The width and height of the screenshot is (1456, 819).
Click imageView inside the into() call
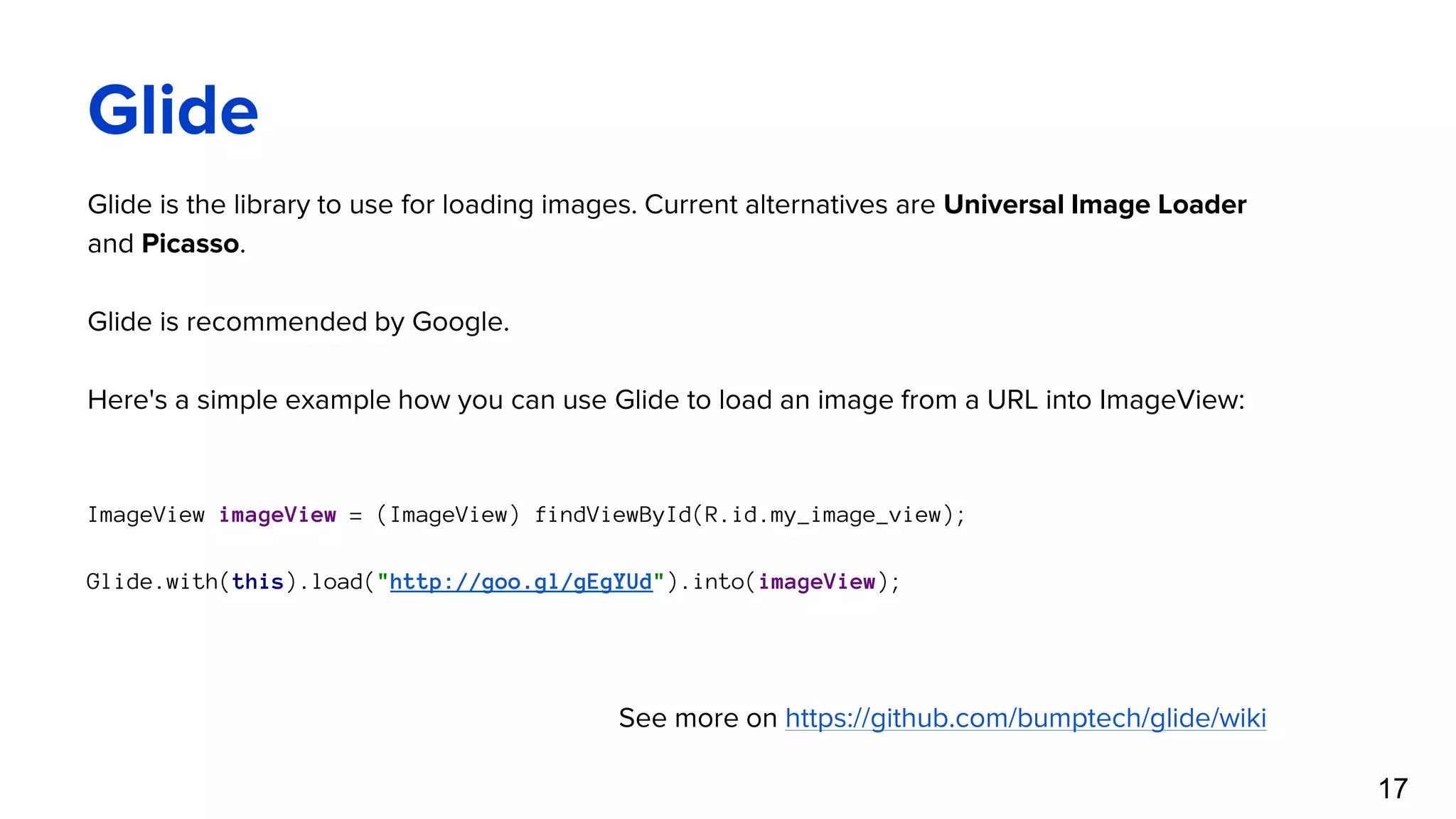(816, 582)
